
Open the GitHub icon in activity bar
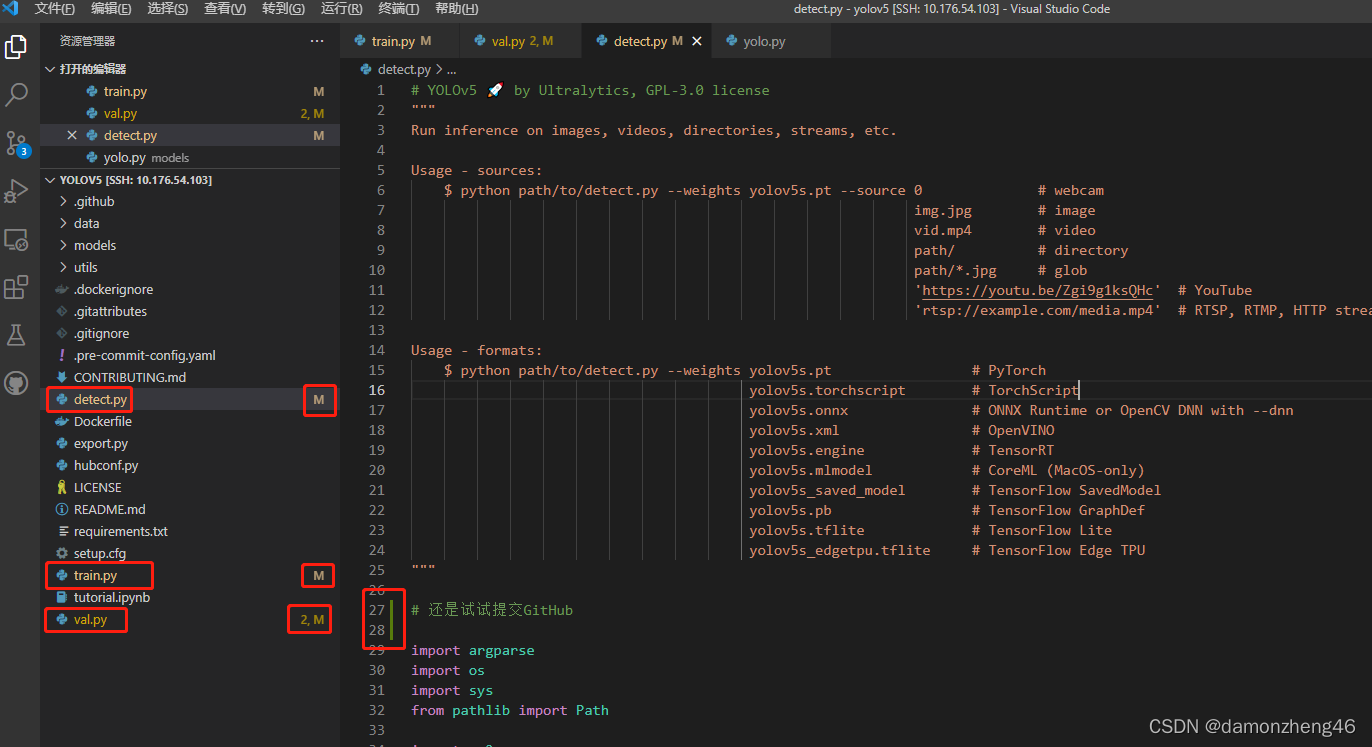(16, 383)
